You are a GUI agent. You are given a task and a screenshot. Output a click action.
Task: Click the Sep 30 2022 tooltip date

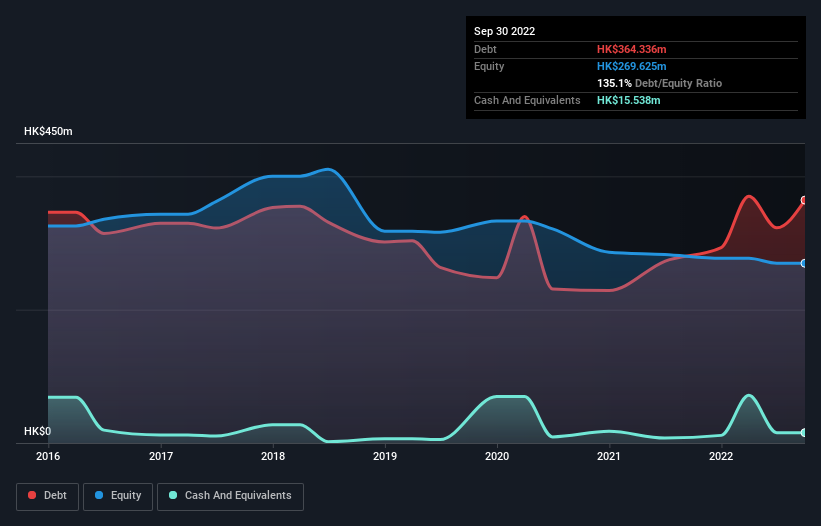click(504, 31)
